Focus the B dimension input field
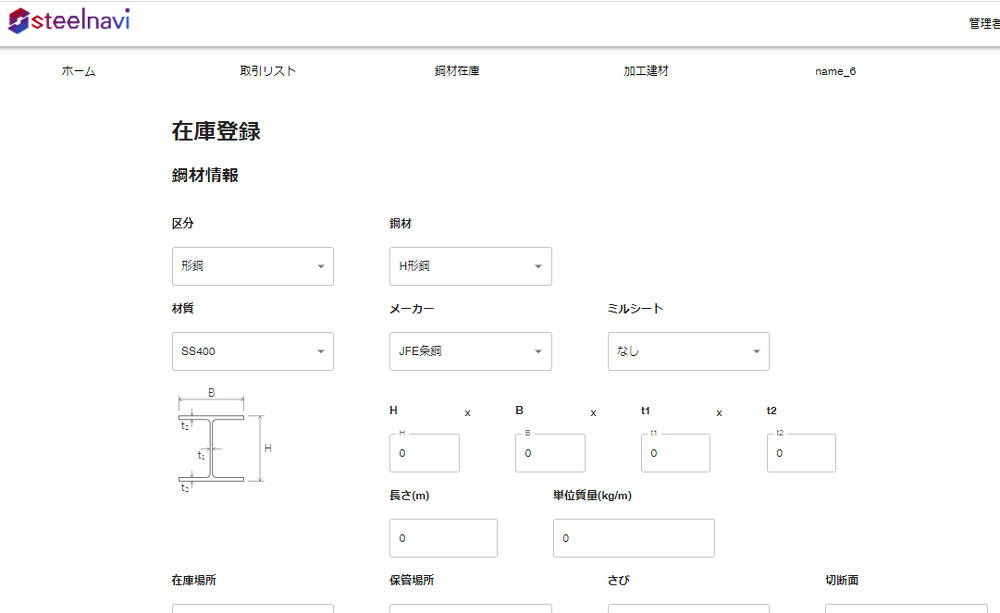 coord(550,453)
